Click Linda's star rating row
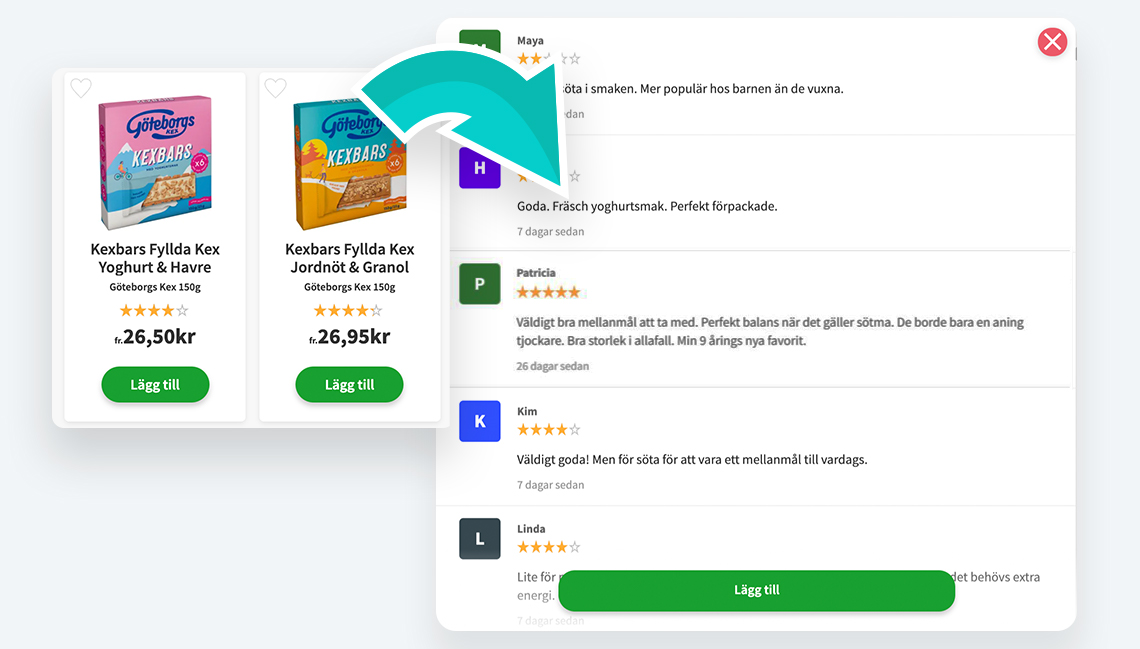The height and width of the screenshot is (649, 1140). (x=549, y=547)
